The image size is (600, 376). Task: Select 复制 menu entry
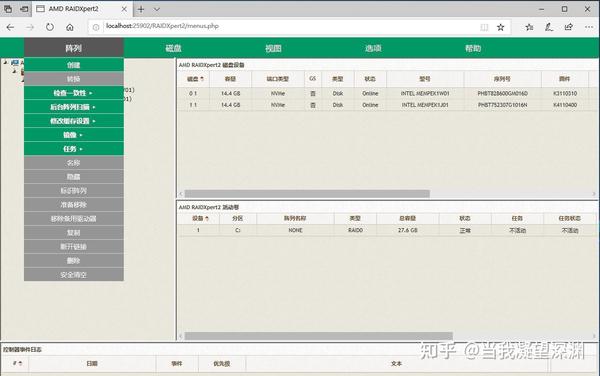pyautogui.click(x=73, y=233)
